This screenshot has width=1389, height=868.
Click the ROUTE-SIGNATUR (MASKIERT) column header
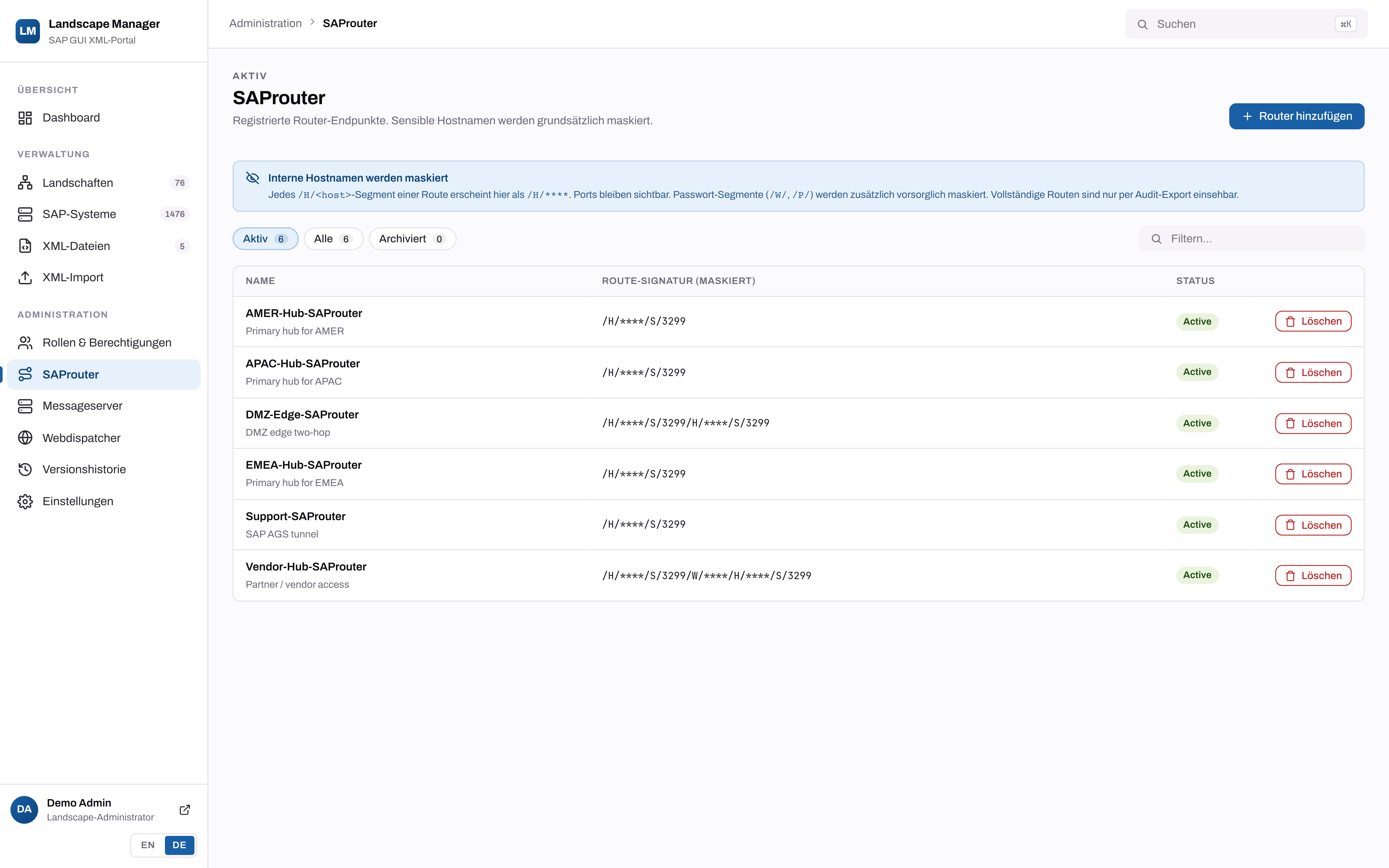click(x=679, y=281)
